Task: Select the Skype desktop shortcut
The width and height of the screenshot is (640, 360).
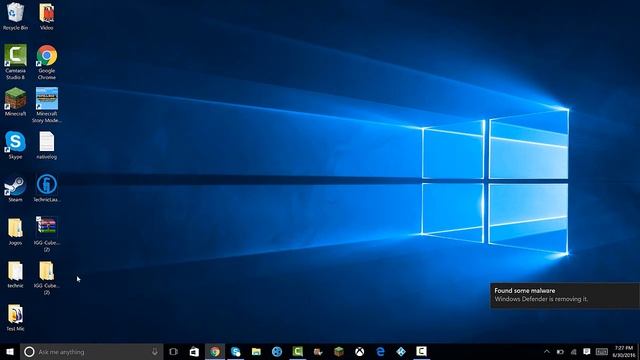Action: pyautogui.click(x=15, y=145)
